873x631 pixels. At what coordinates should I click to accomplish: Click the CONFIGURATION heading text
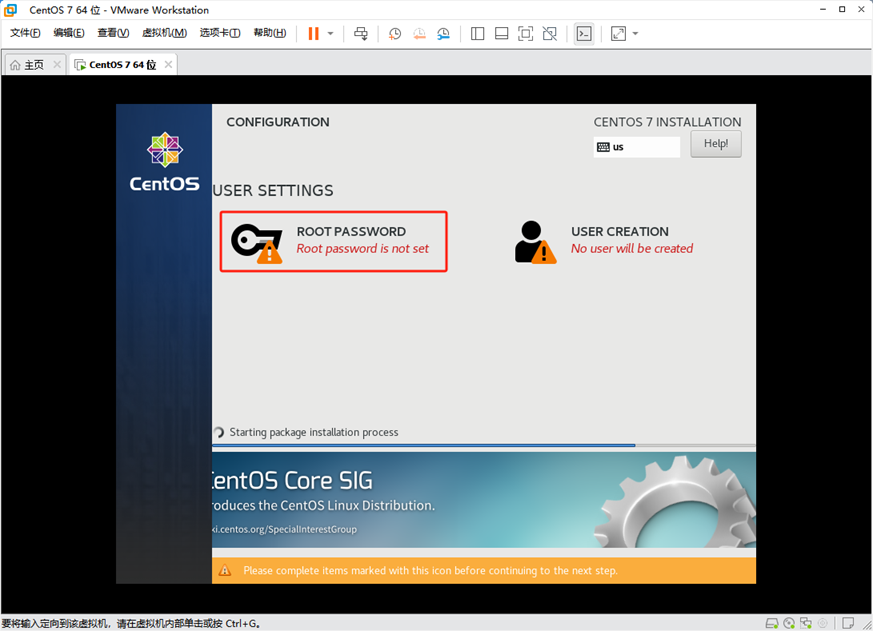pyautogui.click(x=278, y=122)
